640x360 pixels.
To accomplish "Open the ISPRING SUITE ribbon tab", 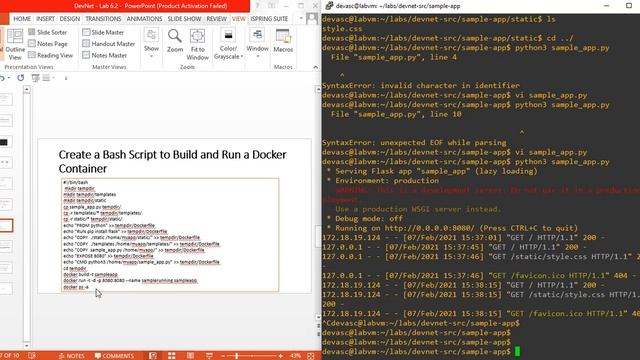I will 269,19.
